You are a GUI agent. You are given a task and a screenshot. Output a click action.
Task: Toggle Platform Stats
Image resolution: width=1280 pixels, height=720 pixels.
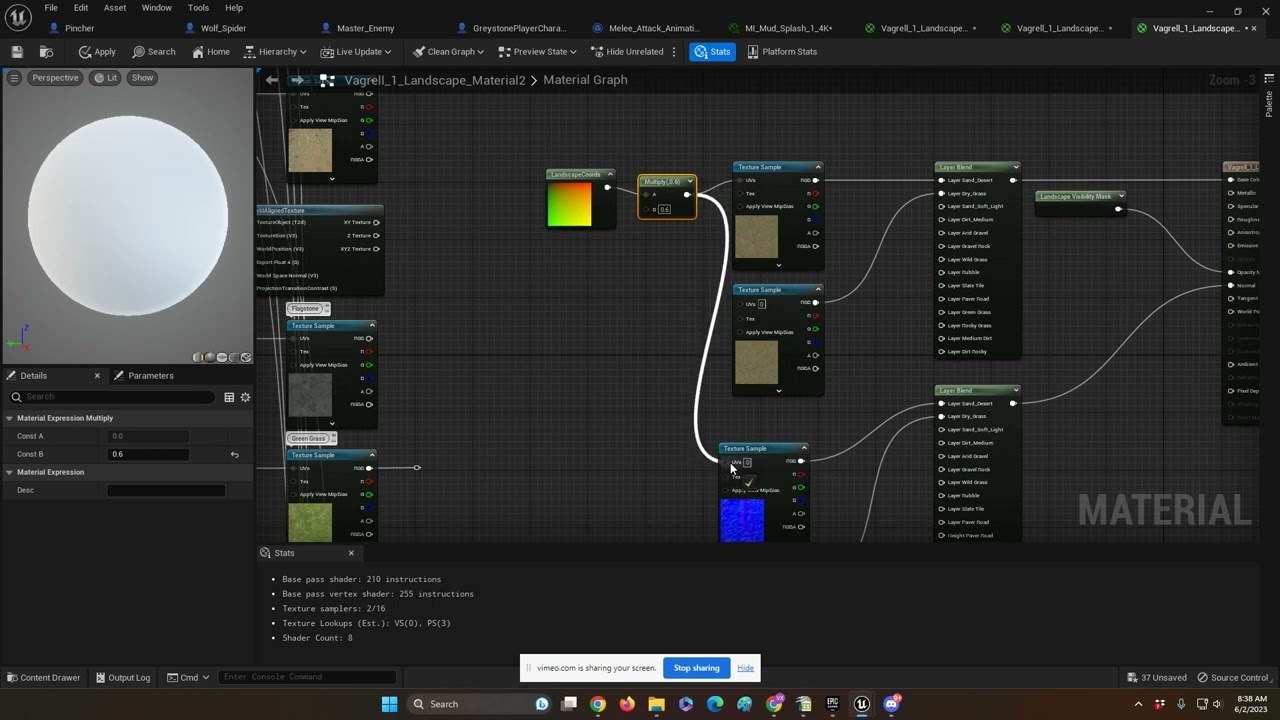pyautogui.click(x=782, y=51)
